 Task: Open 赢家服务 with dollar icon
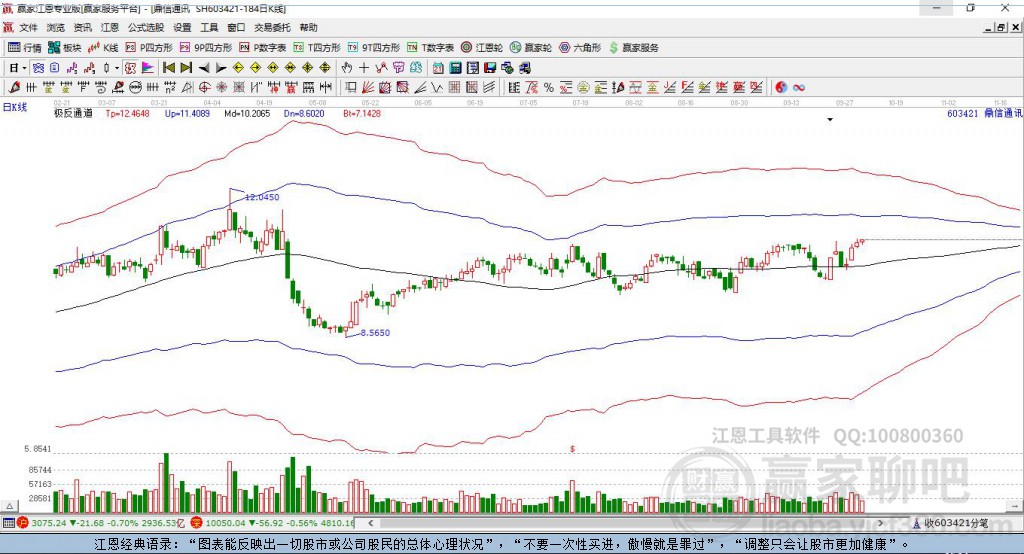click(633, 48)
